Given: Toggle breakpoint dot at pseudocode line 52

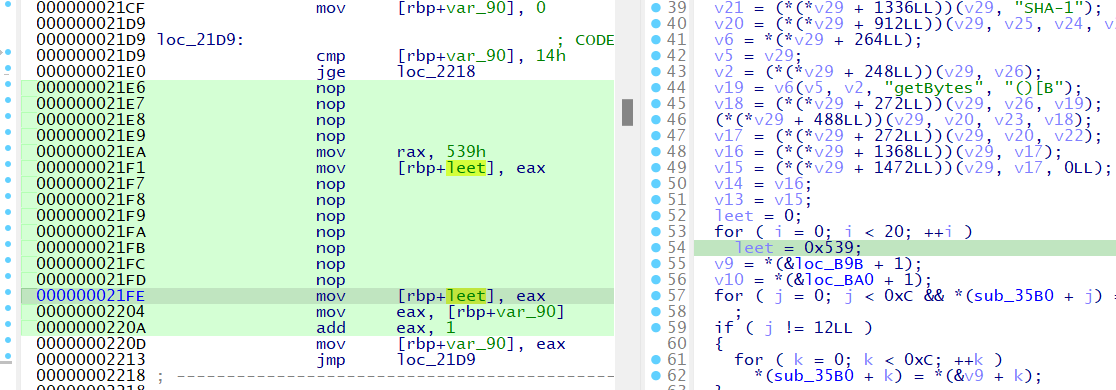Looking at the screenshot, I should click(656, 216).
